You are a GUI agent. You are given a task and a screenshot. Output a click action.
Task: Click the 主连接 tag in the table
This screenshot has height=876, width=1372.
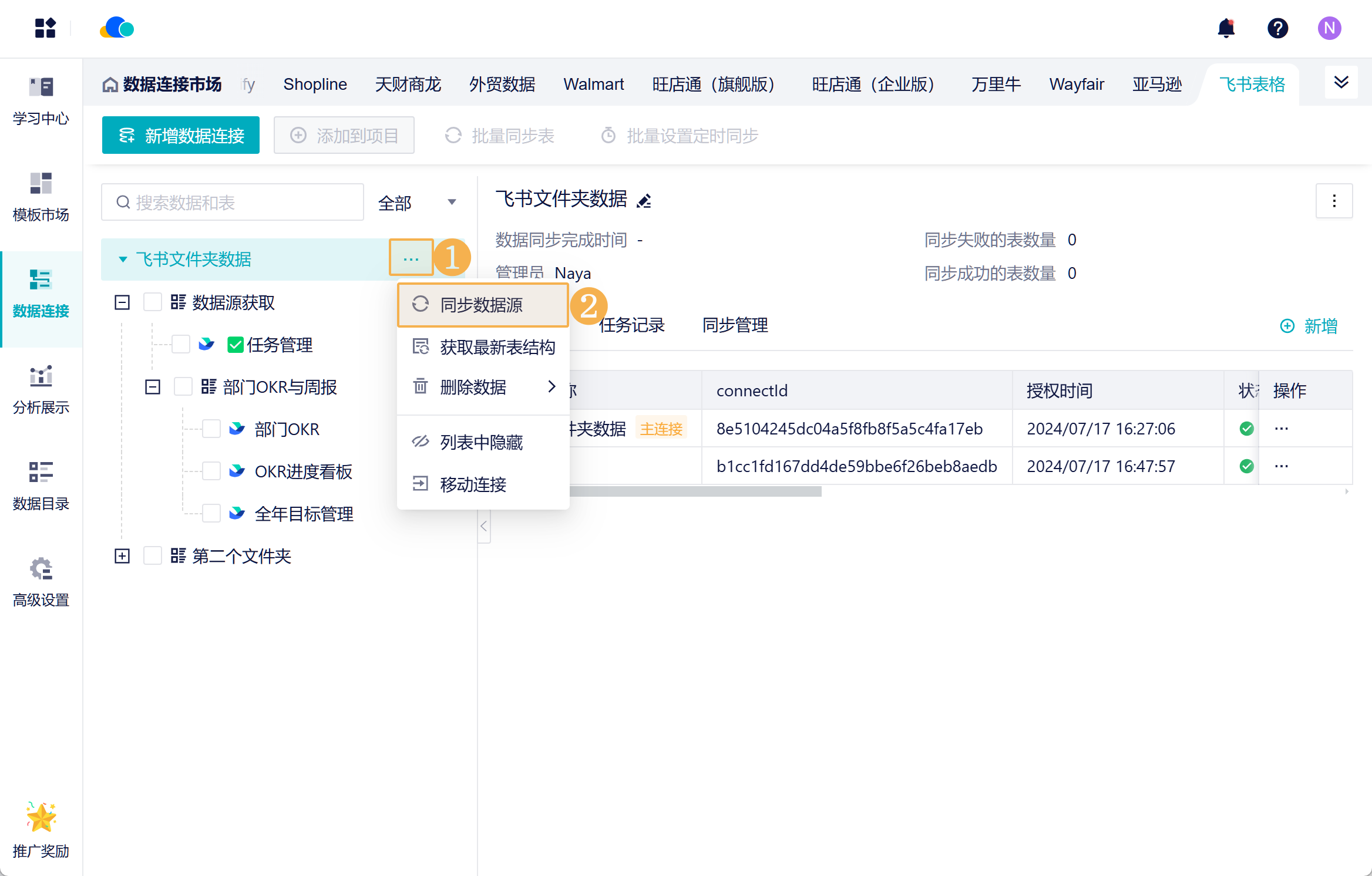tap(661, 429)
